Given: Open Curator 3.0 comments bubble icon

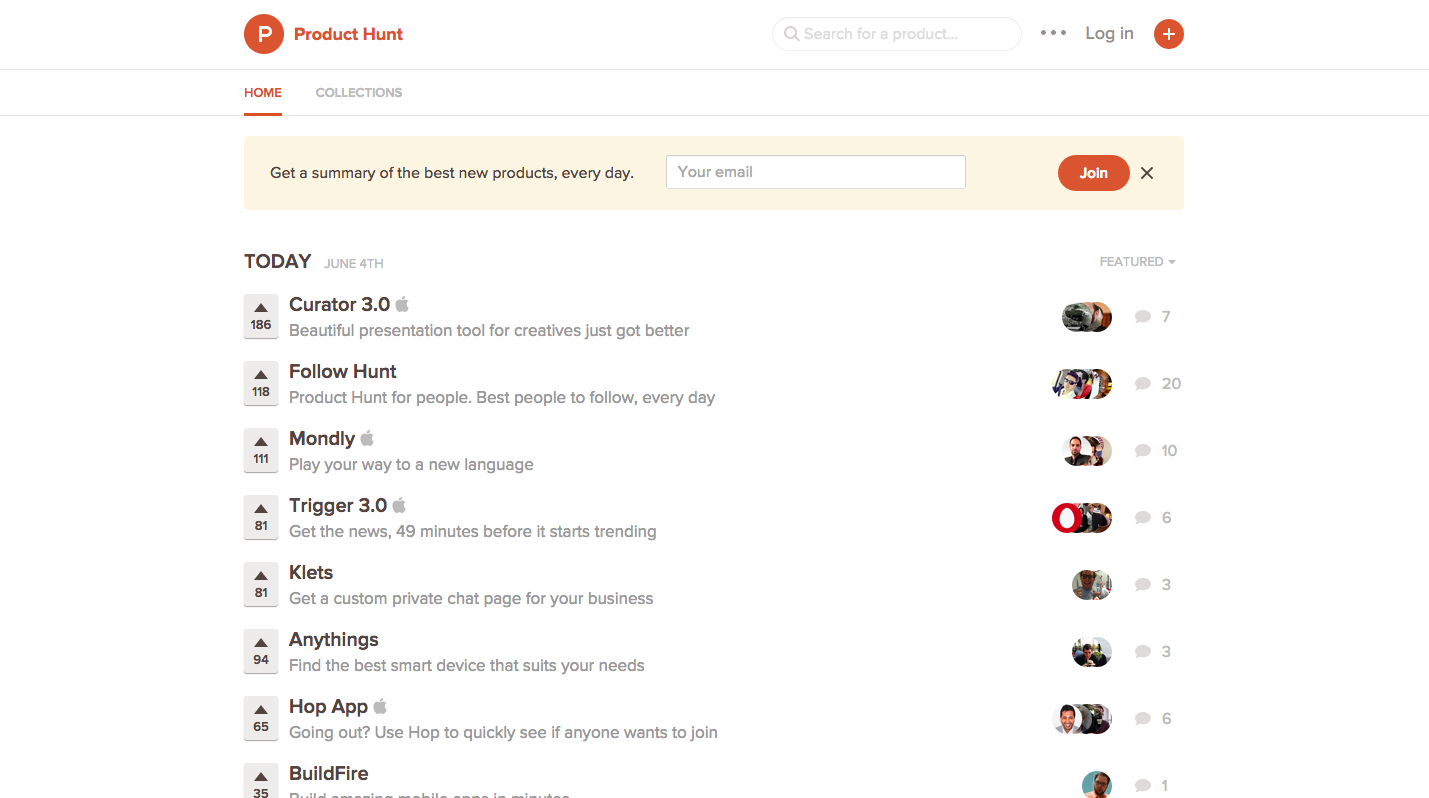Looking at the screenshot, I should click(1143, 317).
